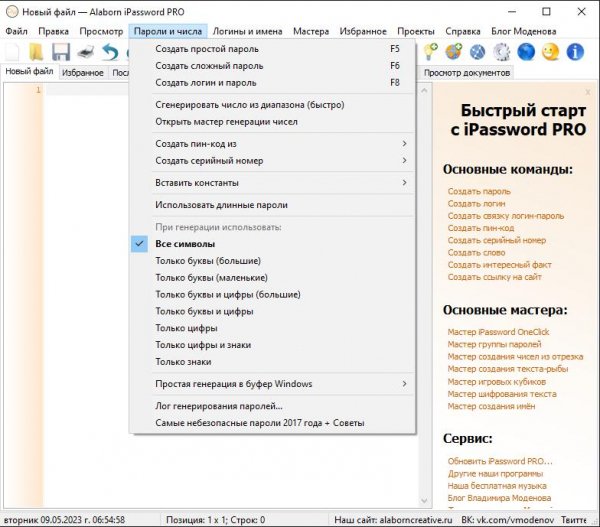Choose 'Только цифры и знаки' option
600x527 pixels.
pyautogui.click(x=273, y=345)
